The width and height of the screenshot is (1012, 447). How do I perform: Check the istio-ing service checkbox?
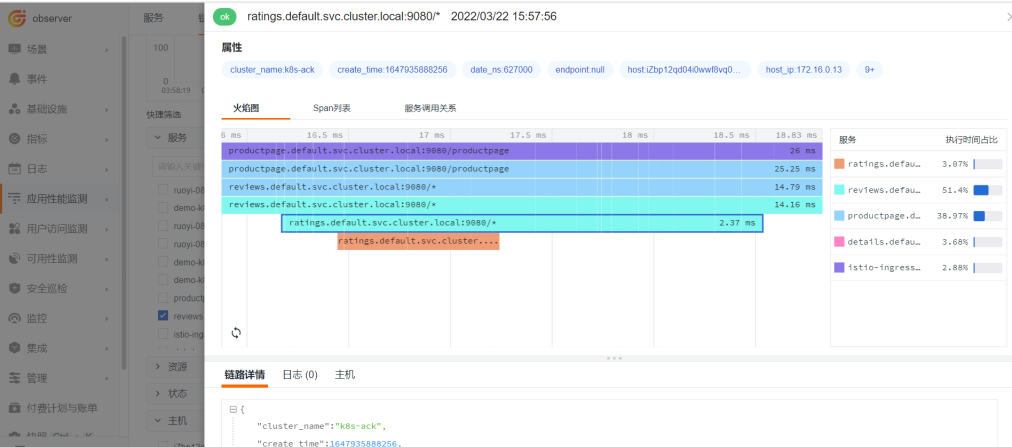coord(163,334)
